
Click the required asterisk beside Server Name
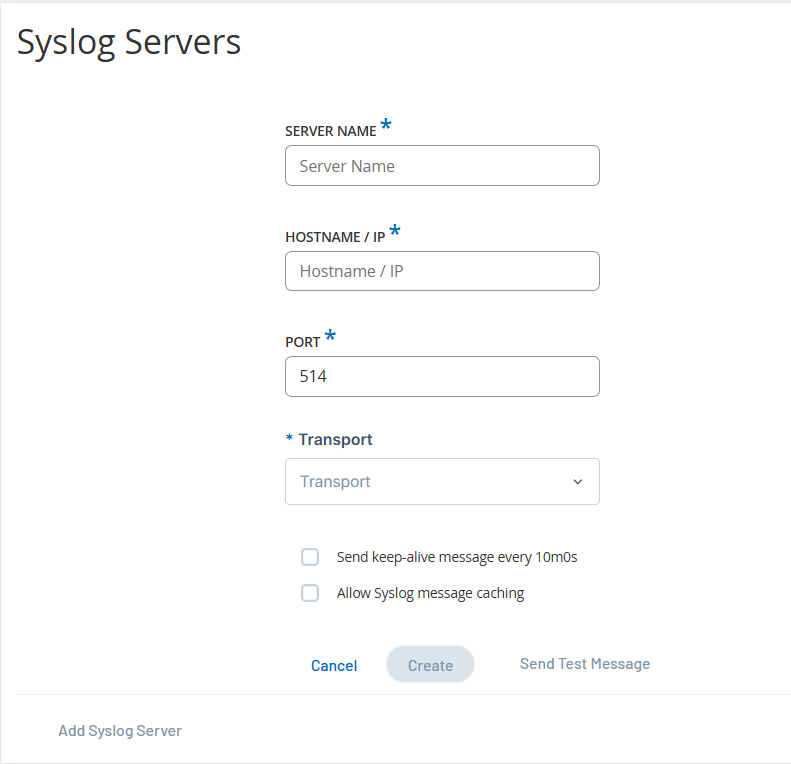coord(386,126)
